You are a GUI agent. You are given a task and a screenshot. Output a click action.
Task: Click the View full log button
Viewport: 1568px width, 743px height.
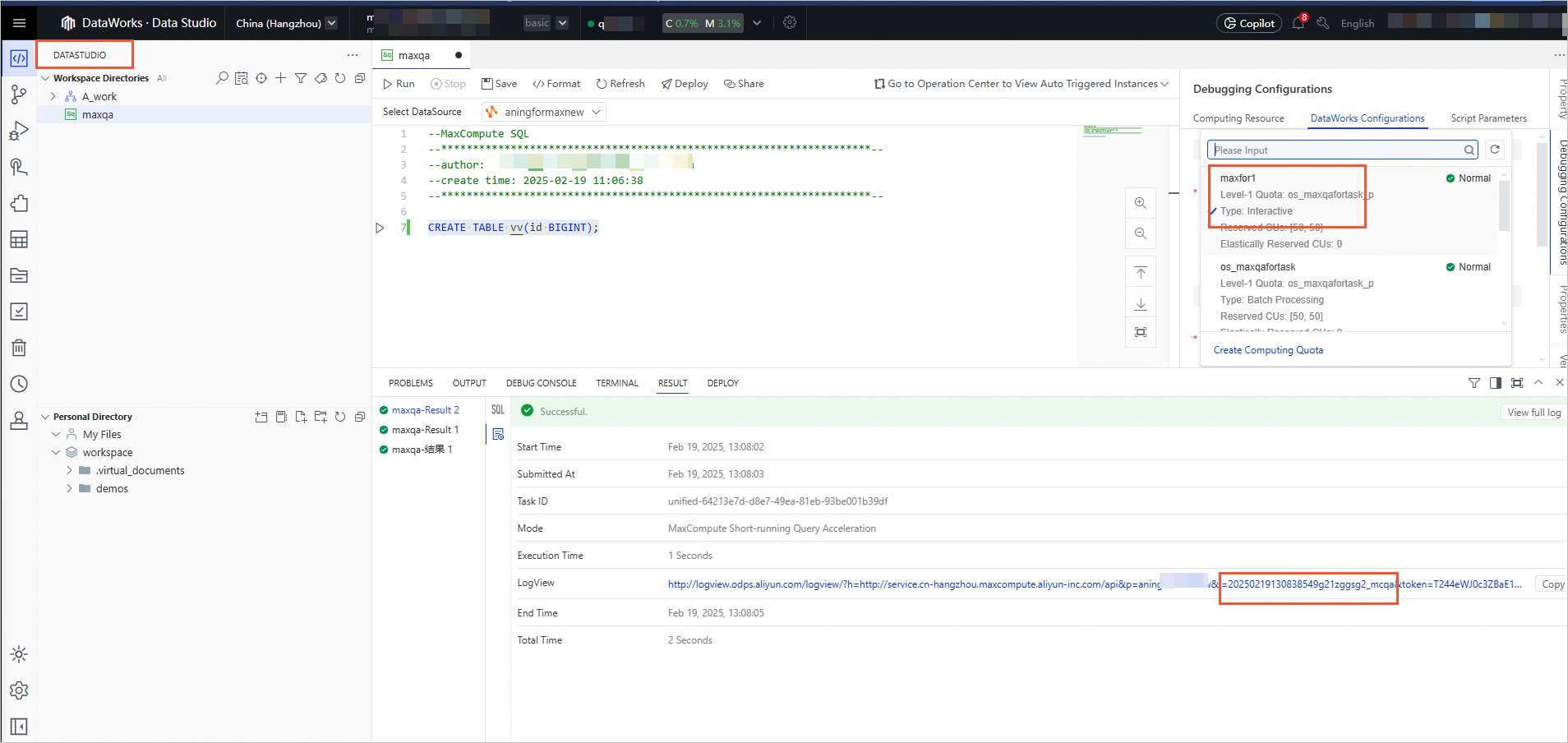tap(1533, 413)
